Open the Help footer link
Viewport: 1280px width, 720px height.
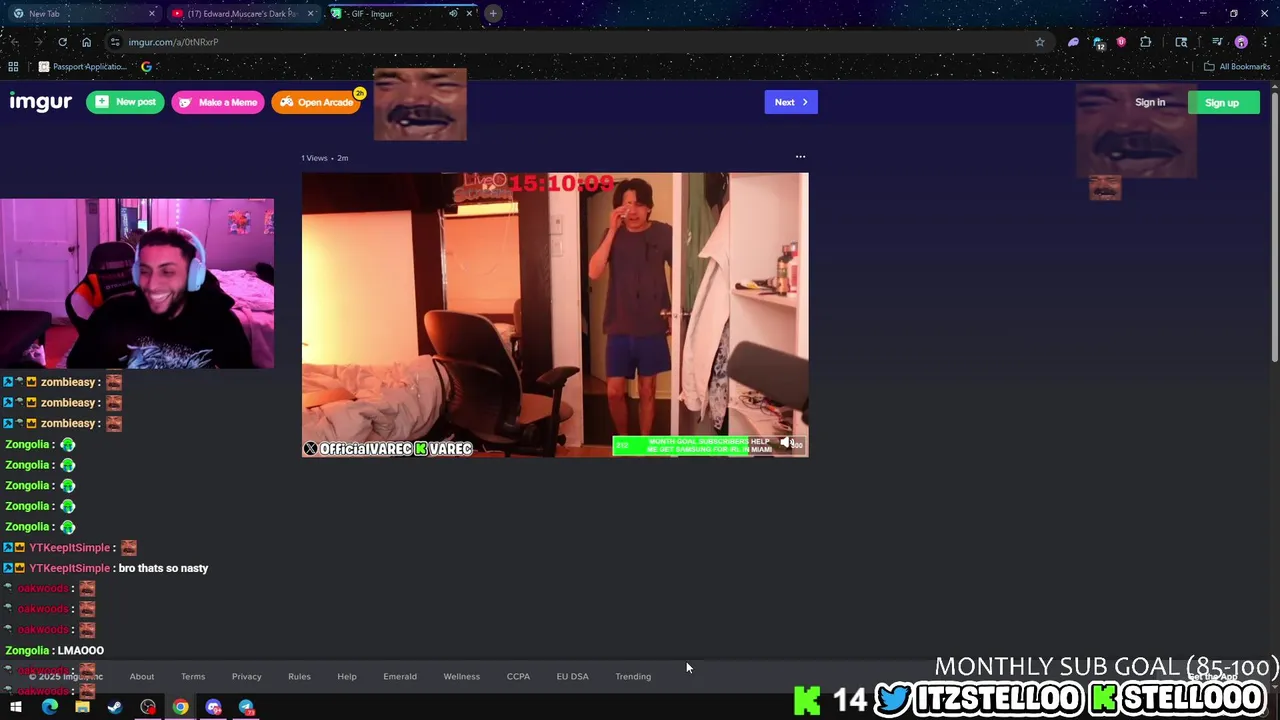[x=347, y=676]
